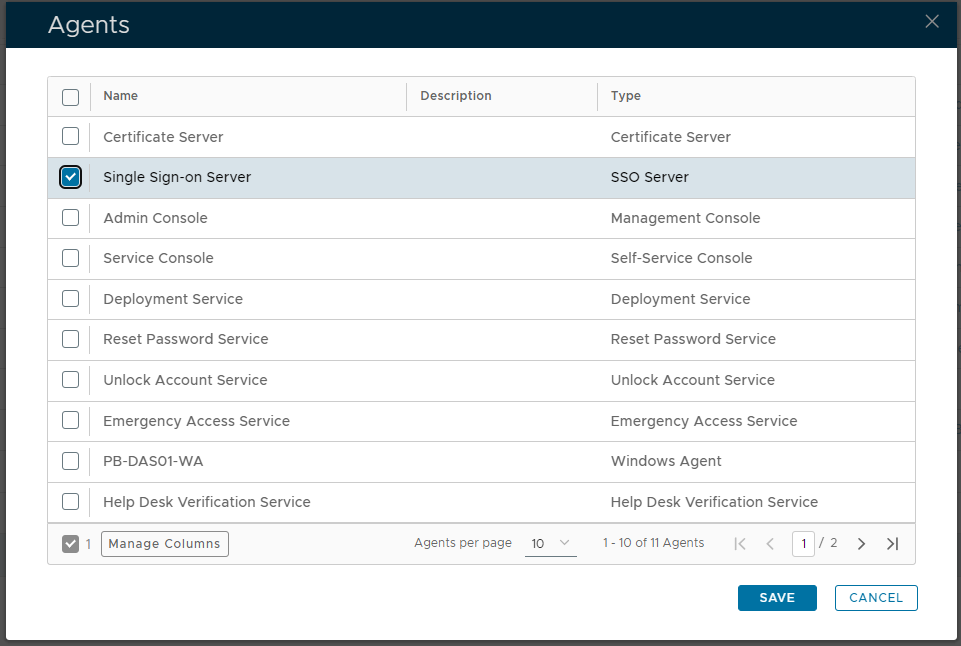
Task: Sort by the Type column header
Action: coord(626,96)
